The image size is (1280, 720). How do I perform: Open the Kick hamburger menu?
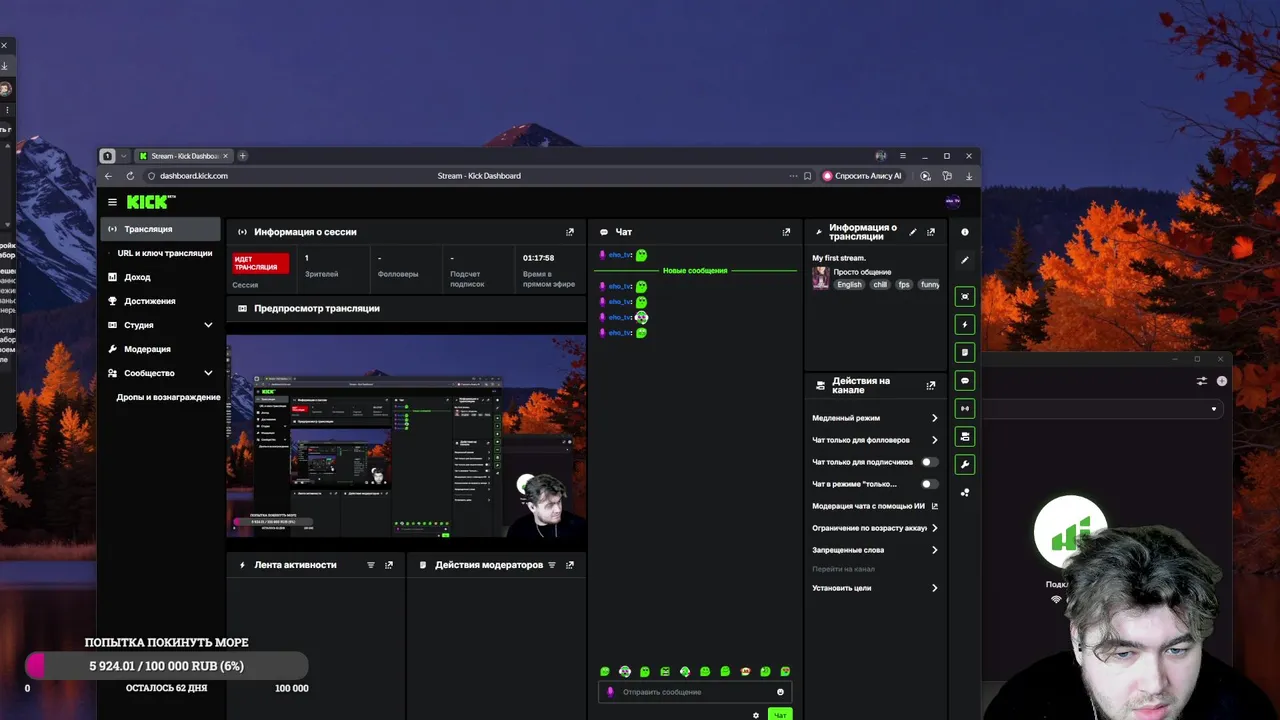(112, 202)
